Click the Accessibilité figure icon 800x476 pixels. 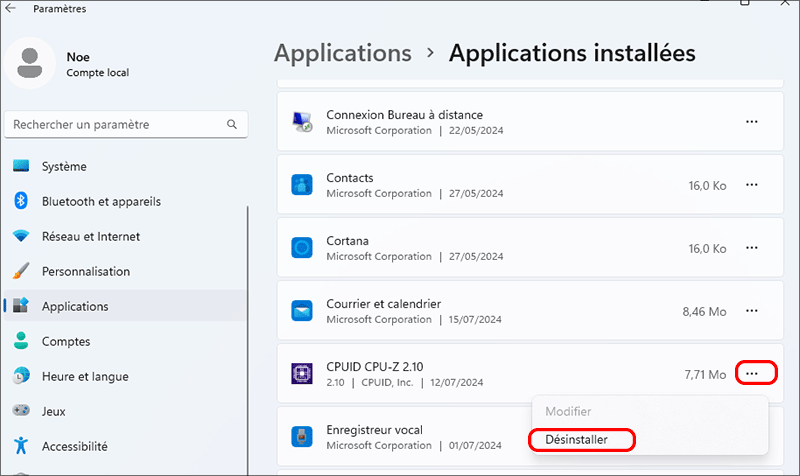pyautogui.click(x=21, y=445)
